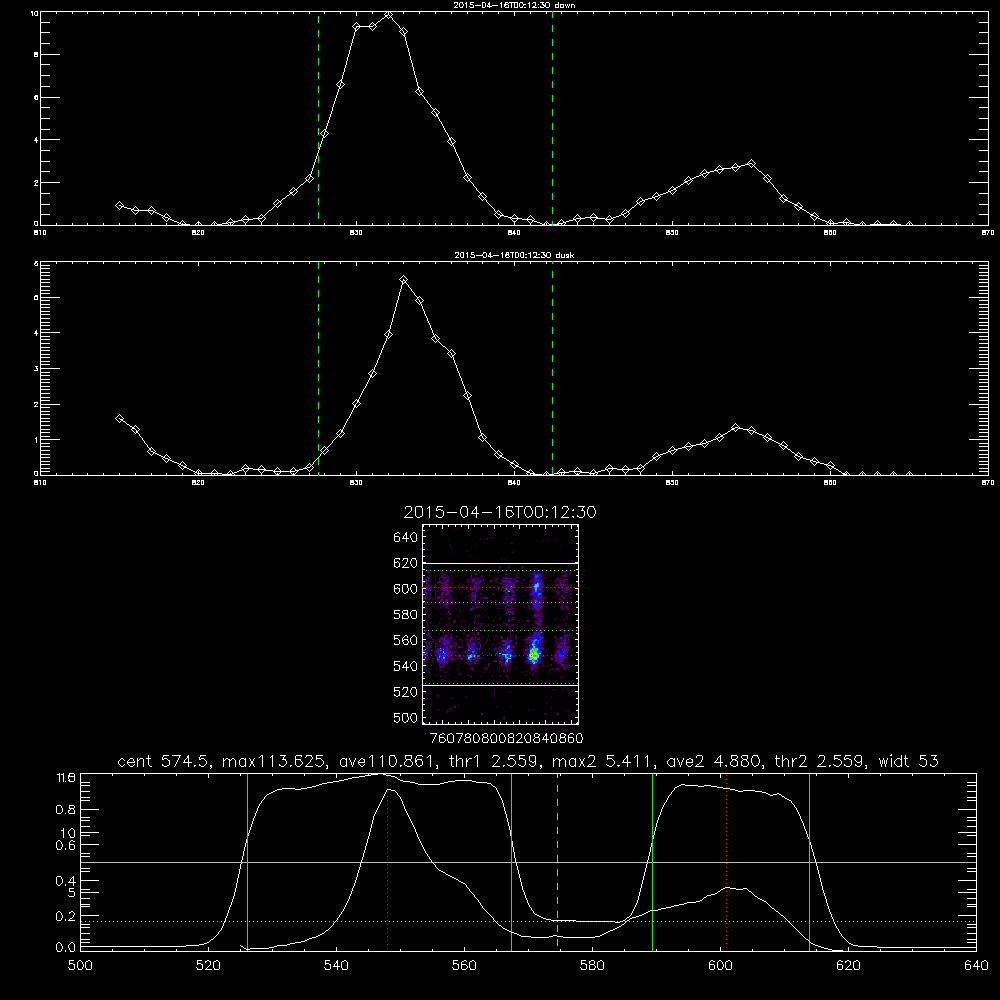Click 'thr2 2.559' in bottom header
The image size is (1000, 1000).
tap(820, 761)
